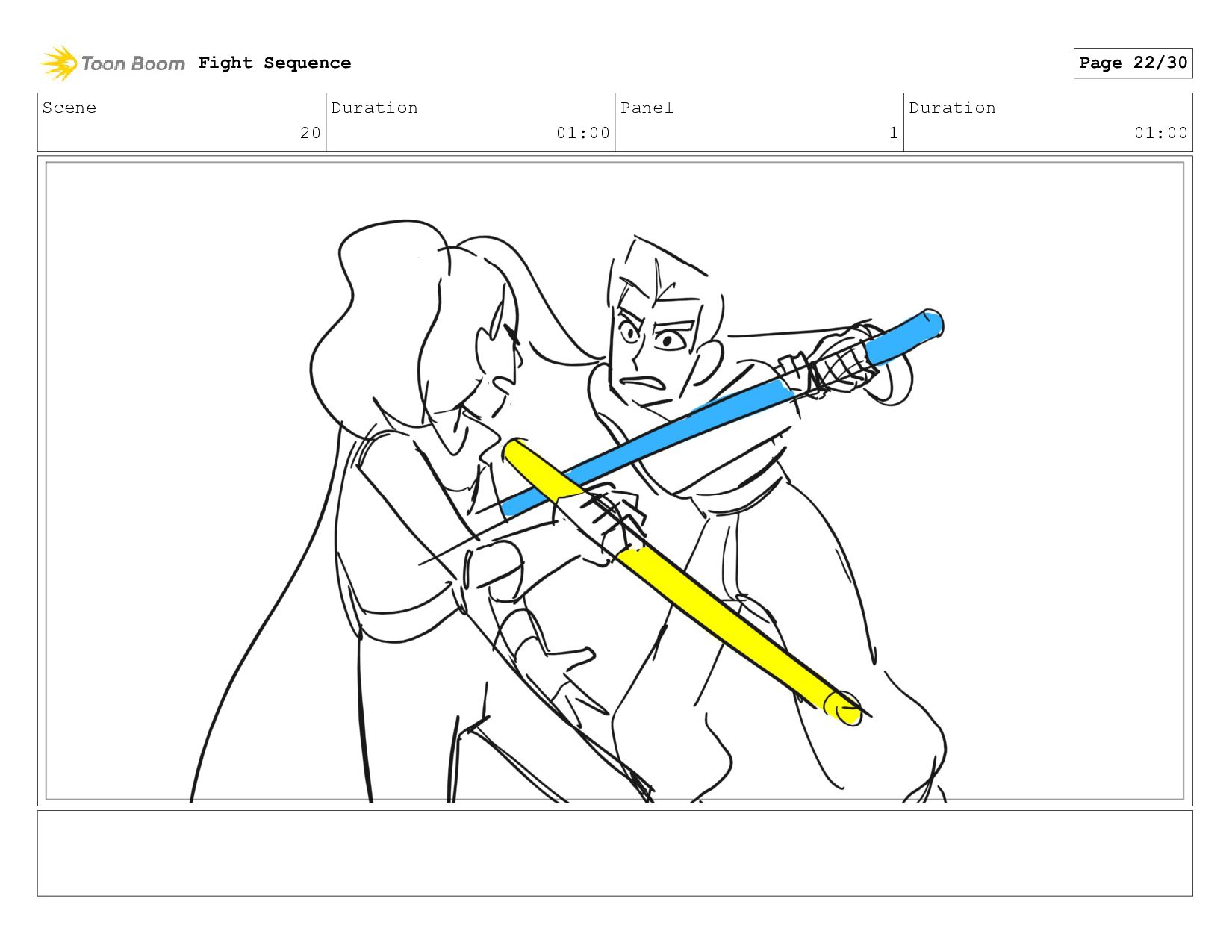Click the scene duration value '01:00'
Viewport: 1232px width, 952px height.
583,133
